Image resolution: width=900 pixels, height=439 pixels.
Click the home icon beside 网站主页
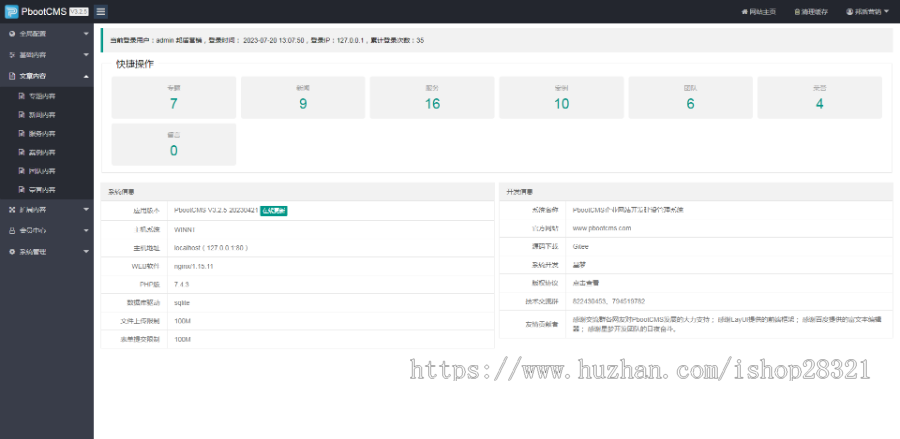744,11
